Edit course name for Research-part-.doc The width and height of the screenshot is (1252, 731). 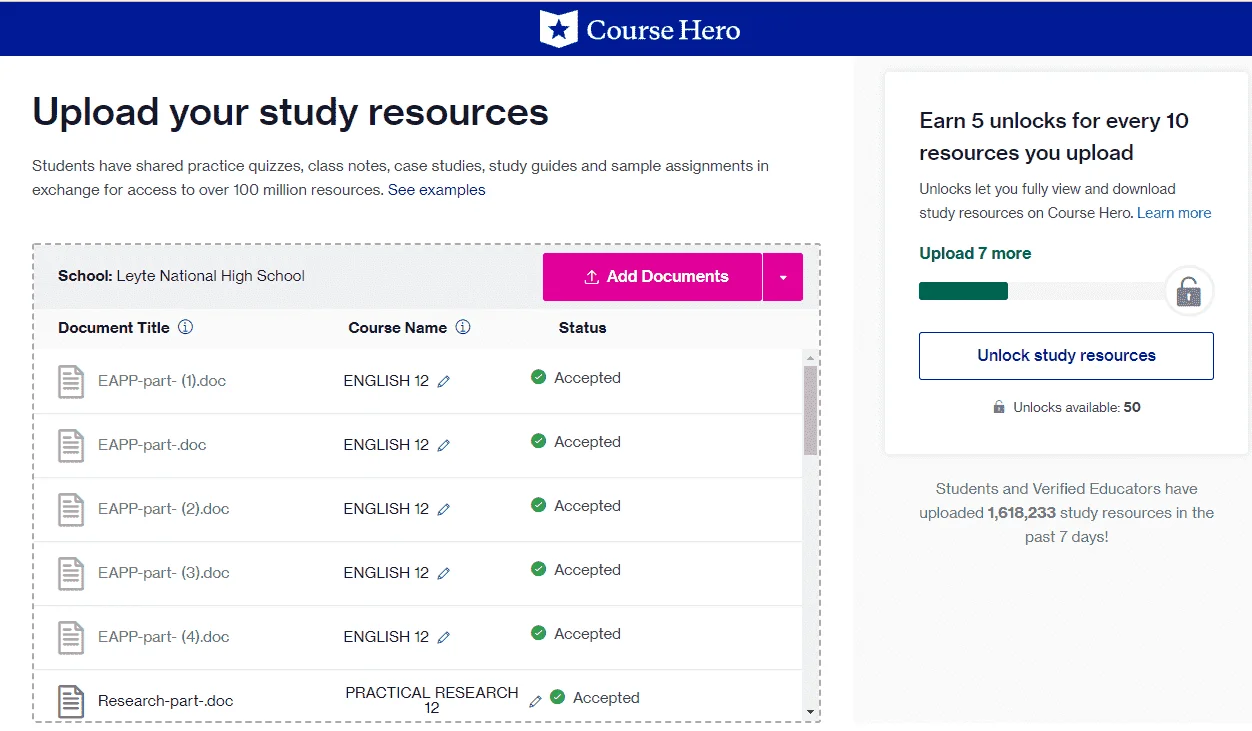[535, 701]
